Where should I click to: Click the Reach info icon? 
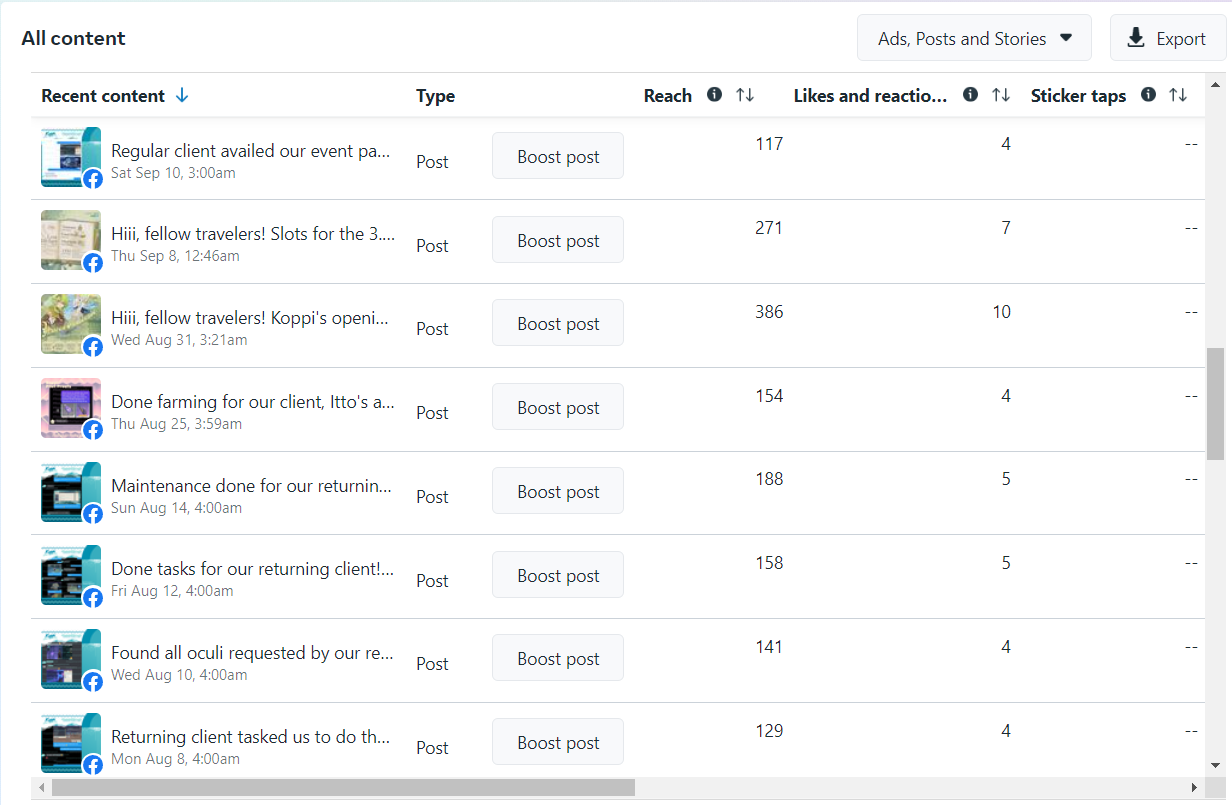click(x=714, y=95)
